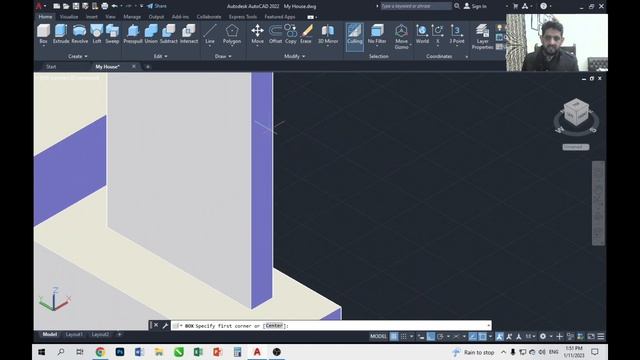This screenshot has width=640, height=360.
Task: Open the Manage ribbon tab
Action: 132,17
